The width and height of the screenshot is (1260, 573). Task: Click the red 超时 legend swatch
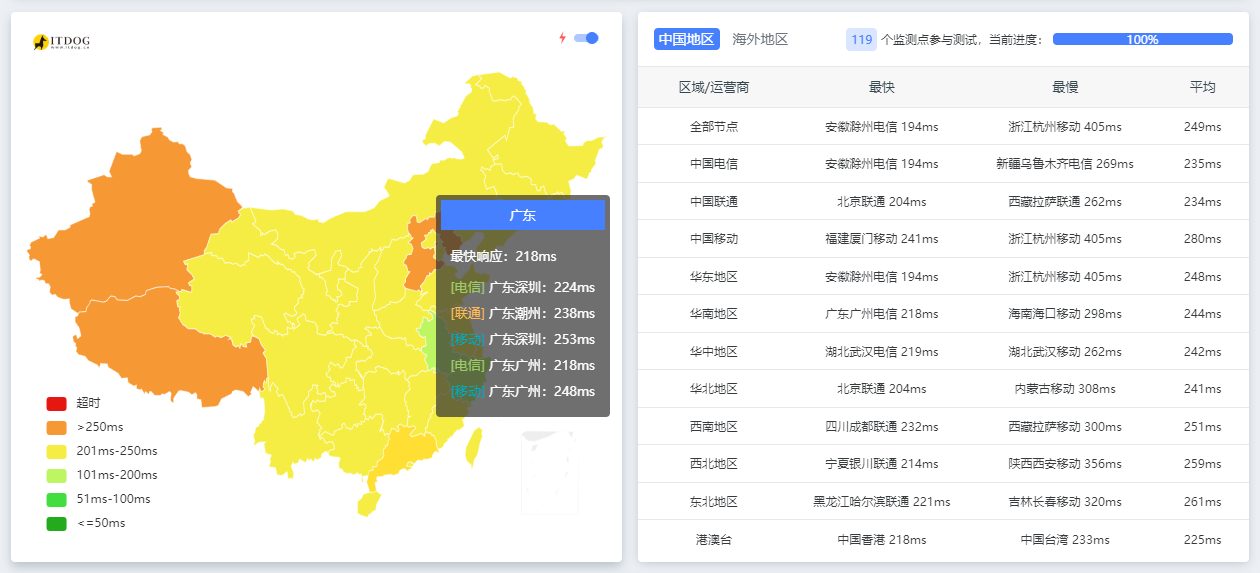[56, 403]
